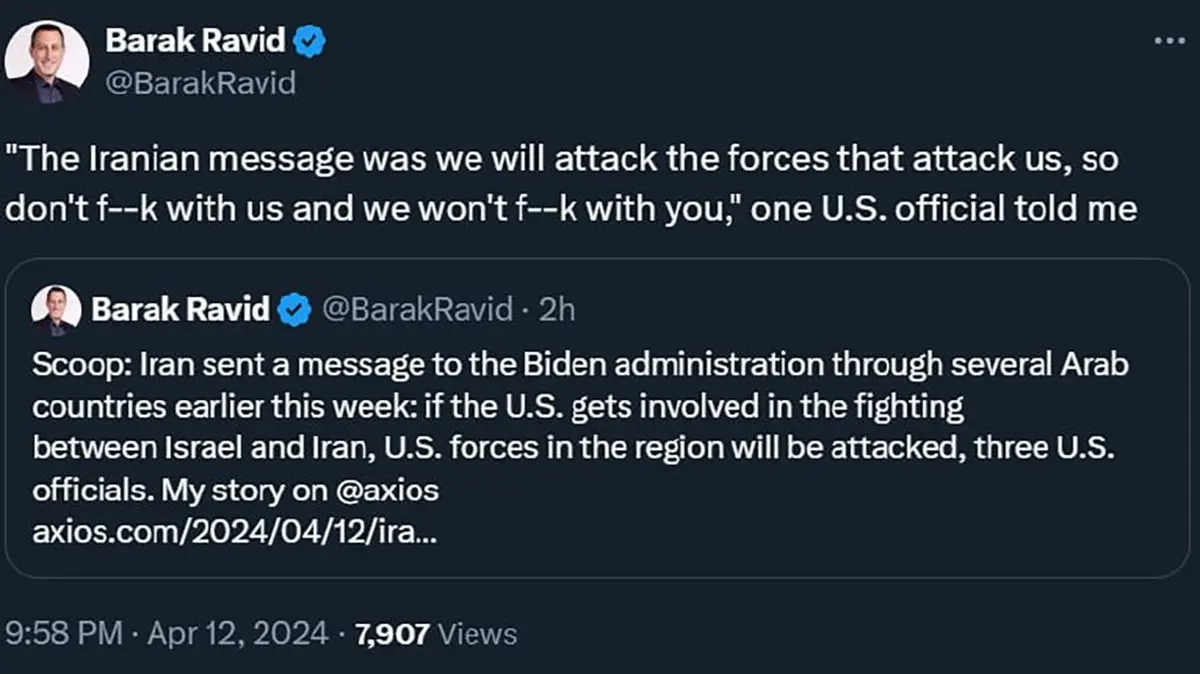Open the axios.com/2024/04/12 article link
Image resolution: width=1200 pixels, height=674 pixels.
point(234,533)
